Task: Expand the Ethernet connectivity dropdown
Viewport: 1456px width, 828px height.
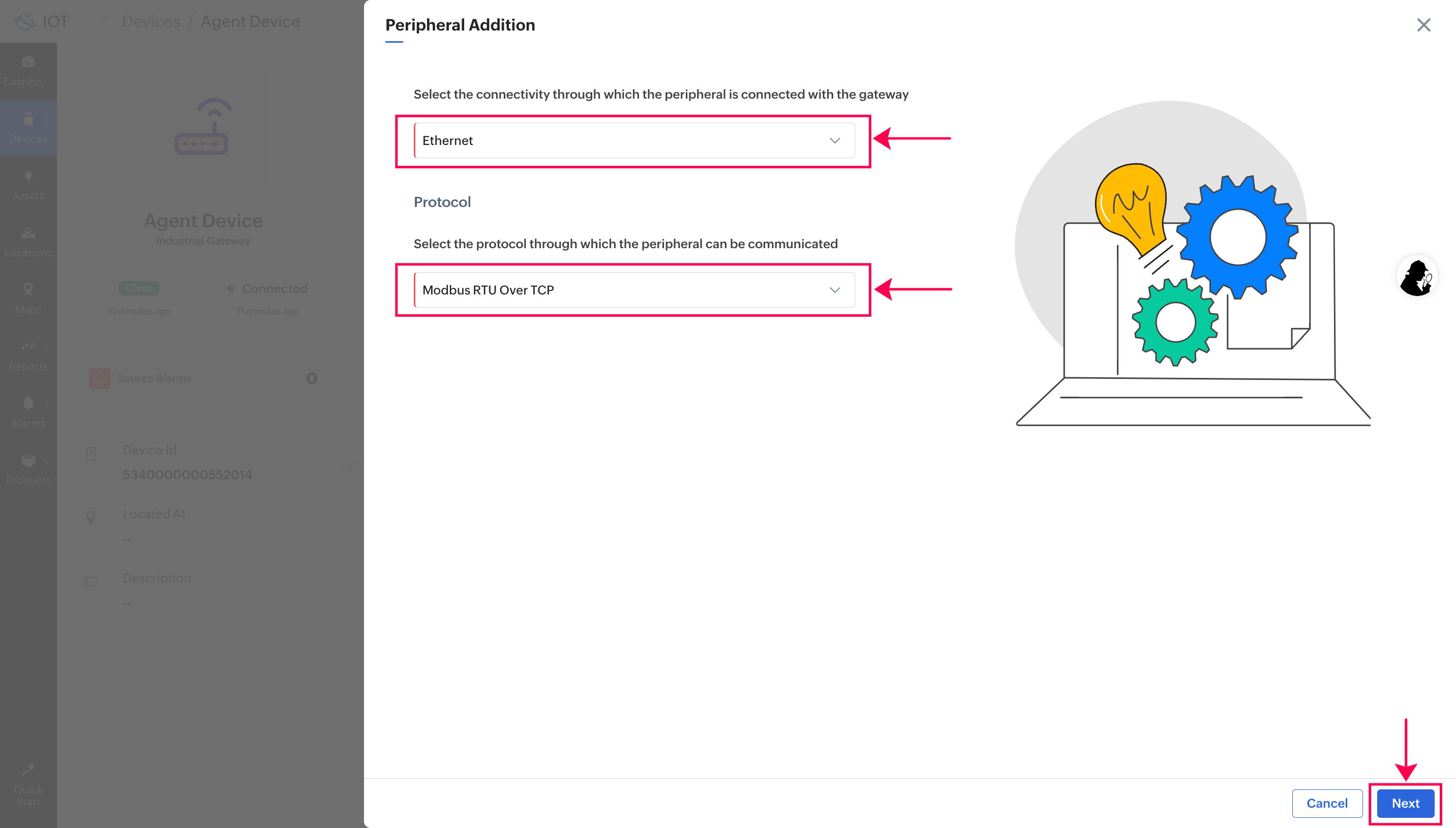Action: coord(634,140)
